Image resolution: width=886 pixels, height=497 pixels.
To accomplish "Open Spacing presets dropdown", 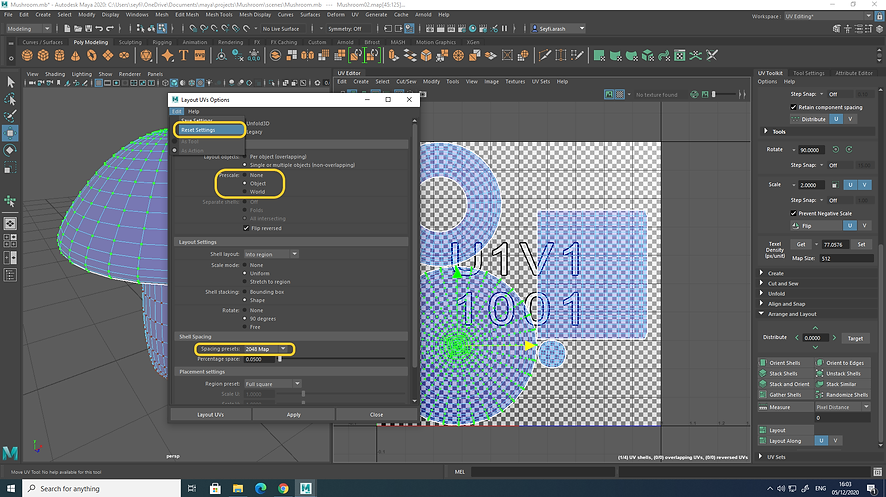I will [266, 349].
